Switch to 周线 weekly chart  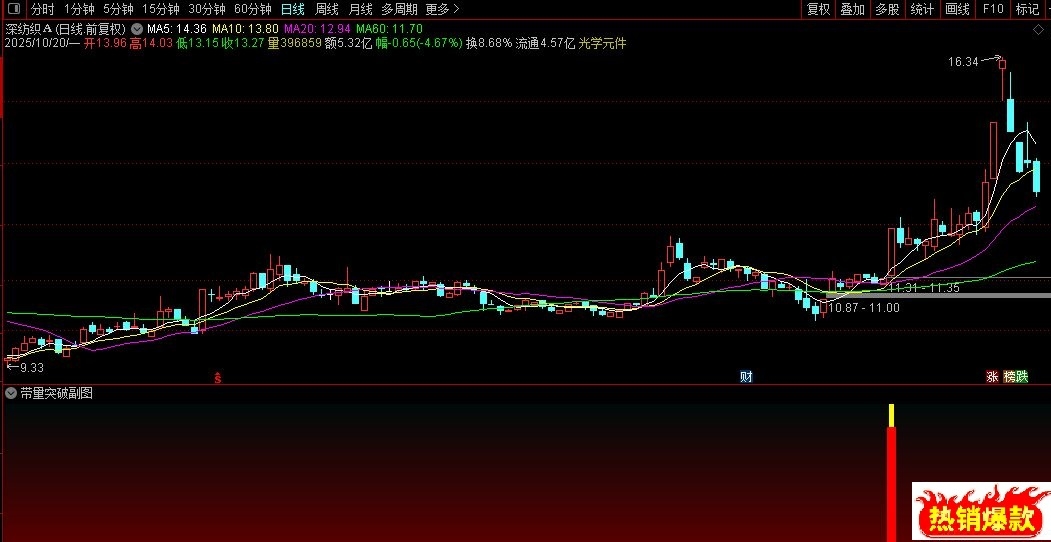tap(326, 9)
